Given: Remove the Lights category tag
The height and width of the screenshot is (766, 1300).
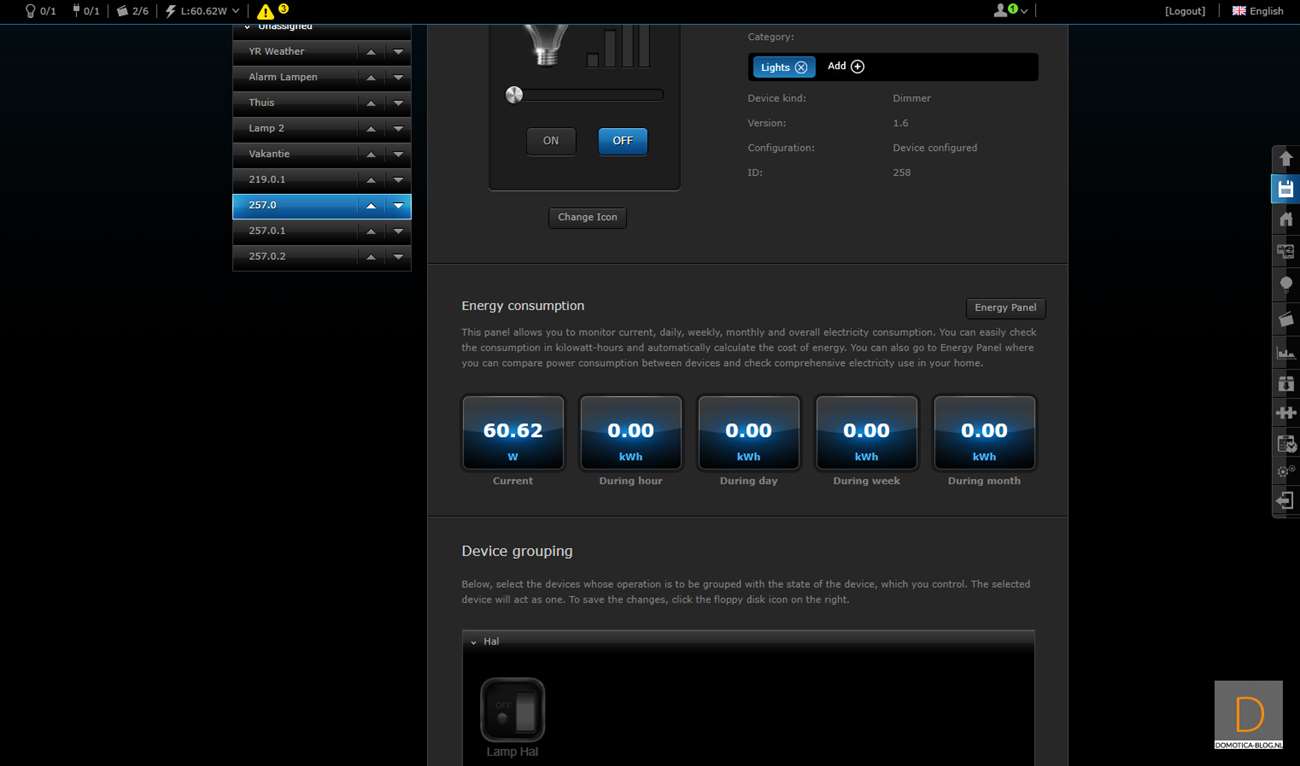Looking at the screenshot, I should coord(801,67).
